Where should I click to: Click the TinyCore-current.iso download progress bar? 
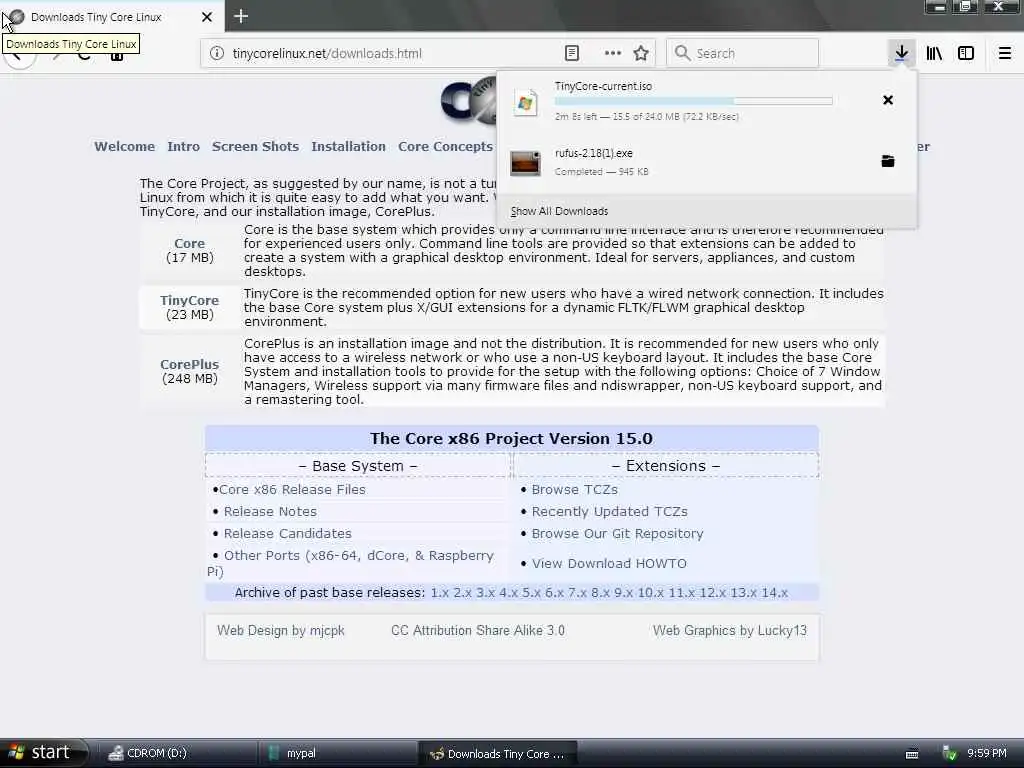pyautogui.click(x=694, y=101)
